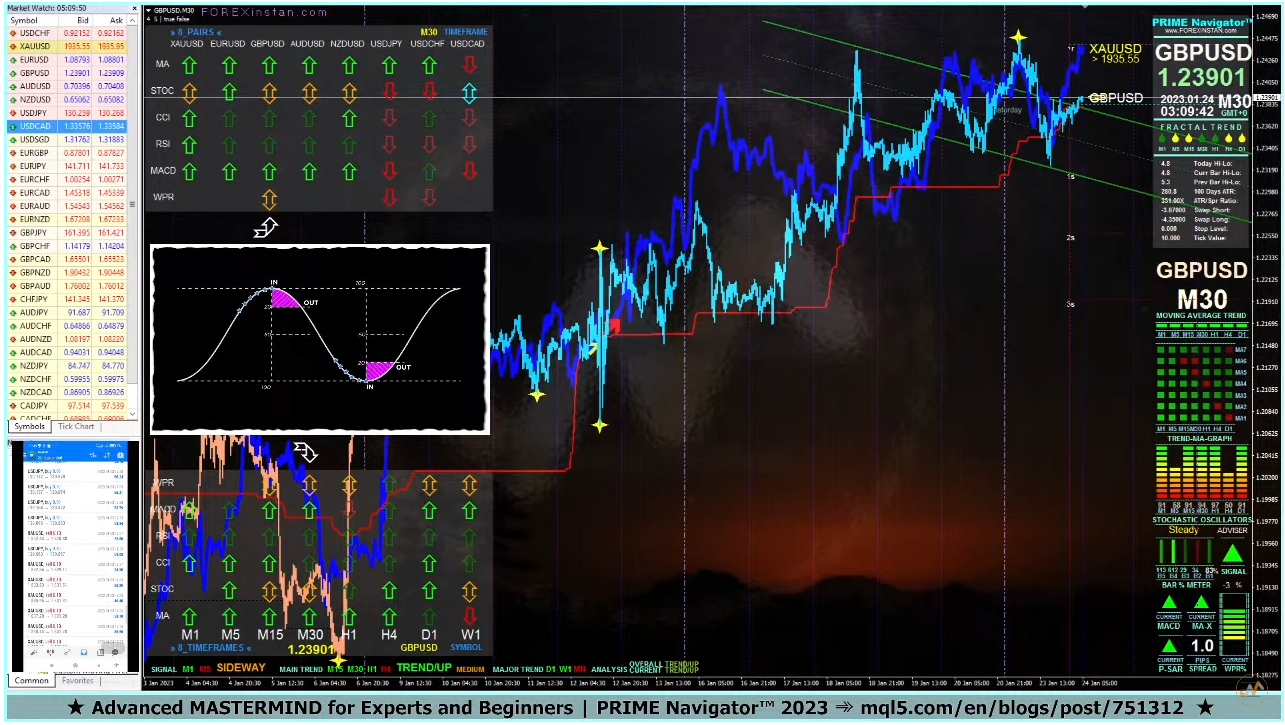Click yellow star marker at chart's highest peak
This screenshot has width=1285, height=725.
pos(1018,38)
